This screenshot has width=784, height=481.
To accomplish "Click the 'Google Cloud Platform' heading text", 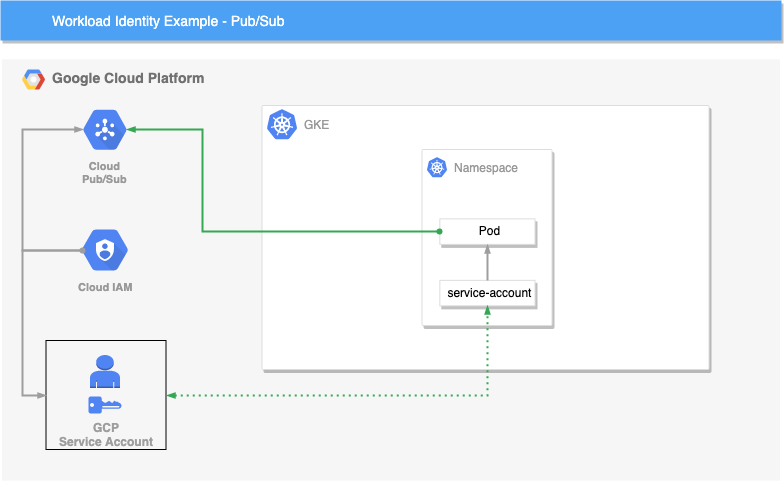I will click(128, 78).
